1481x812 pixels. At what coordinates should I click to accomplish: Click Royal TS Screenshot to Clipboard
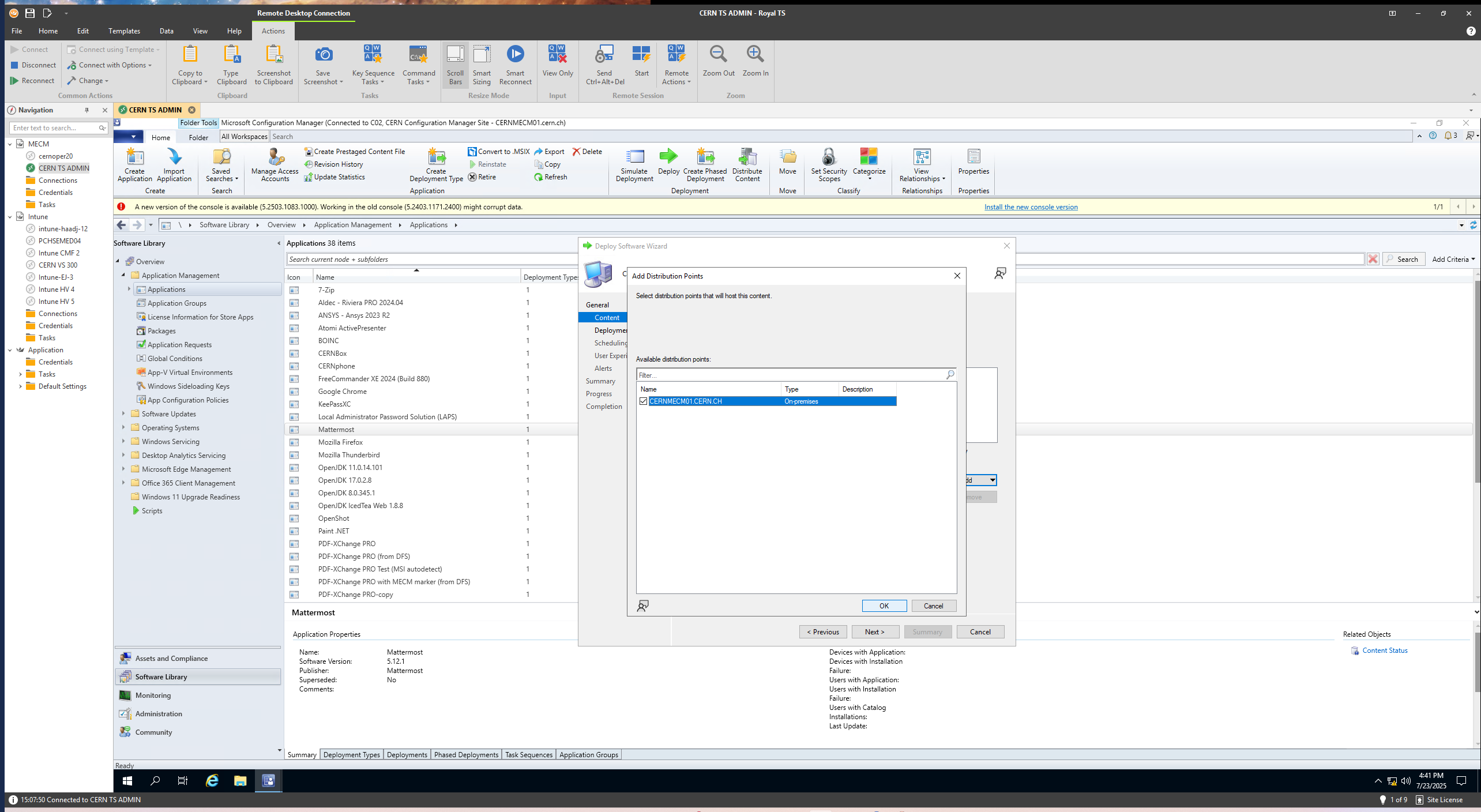click(274, 65)
